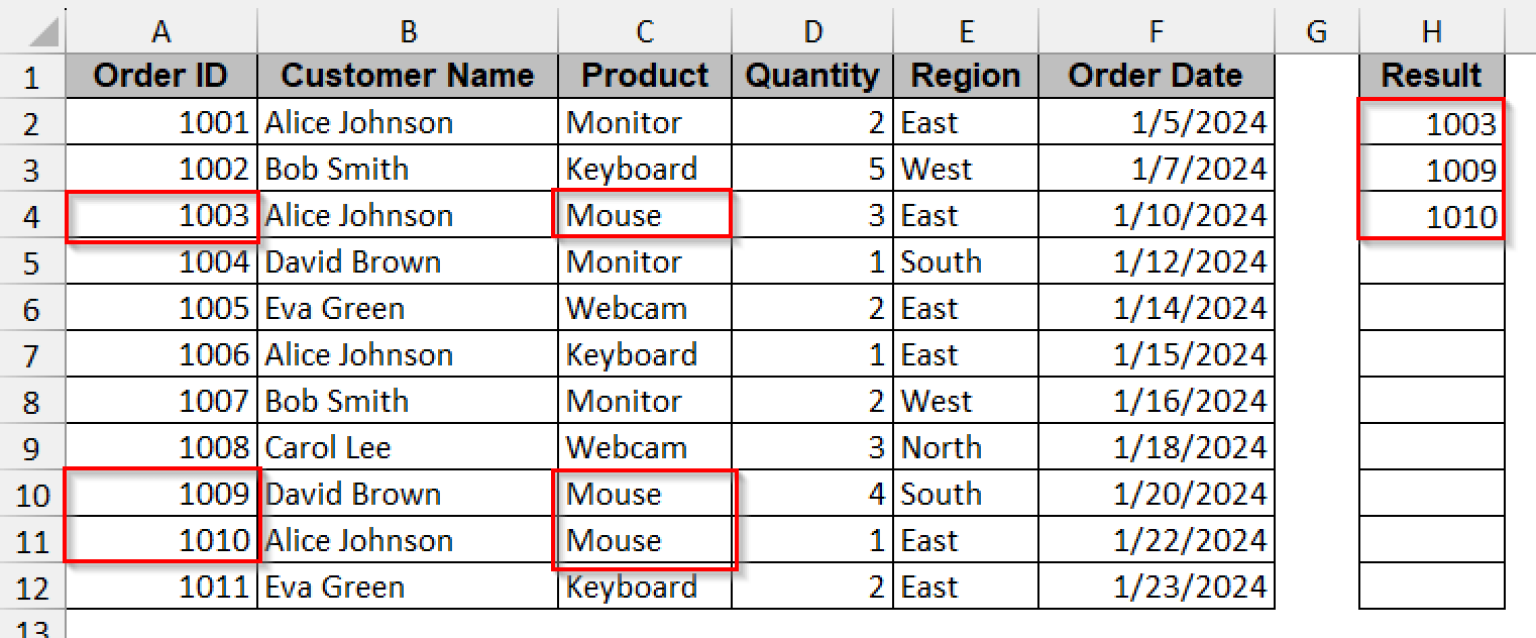Click the Order ID header cell
The image size is (1536, 638).
[x=160, y=75]
